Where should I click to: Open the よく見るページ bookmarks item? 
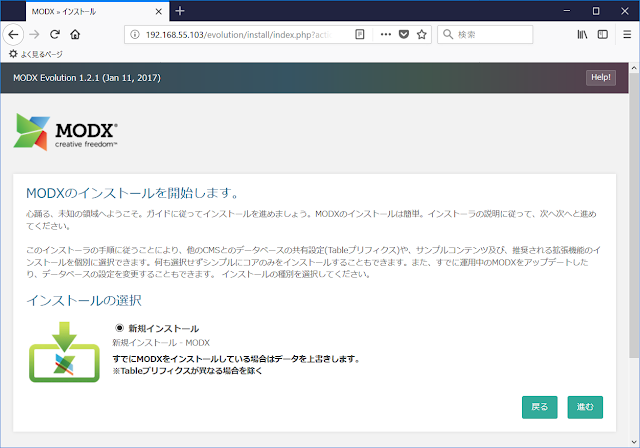point(36,54)
